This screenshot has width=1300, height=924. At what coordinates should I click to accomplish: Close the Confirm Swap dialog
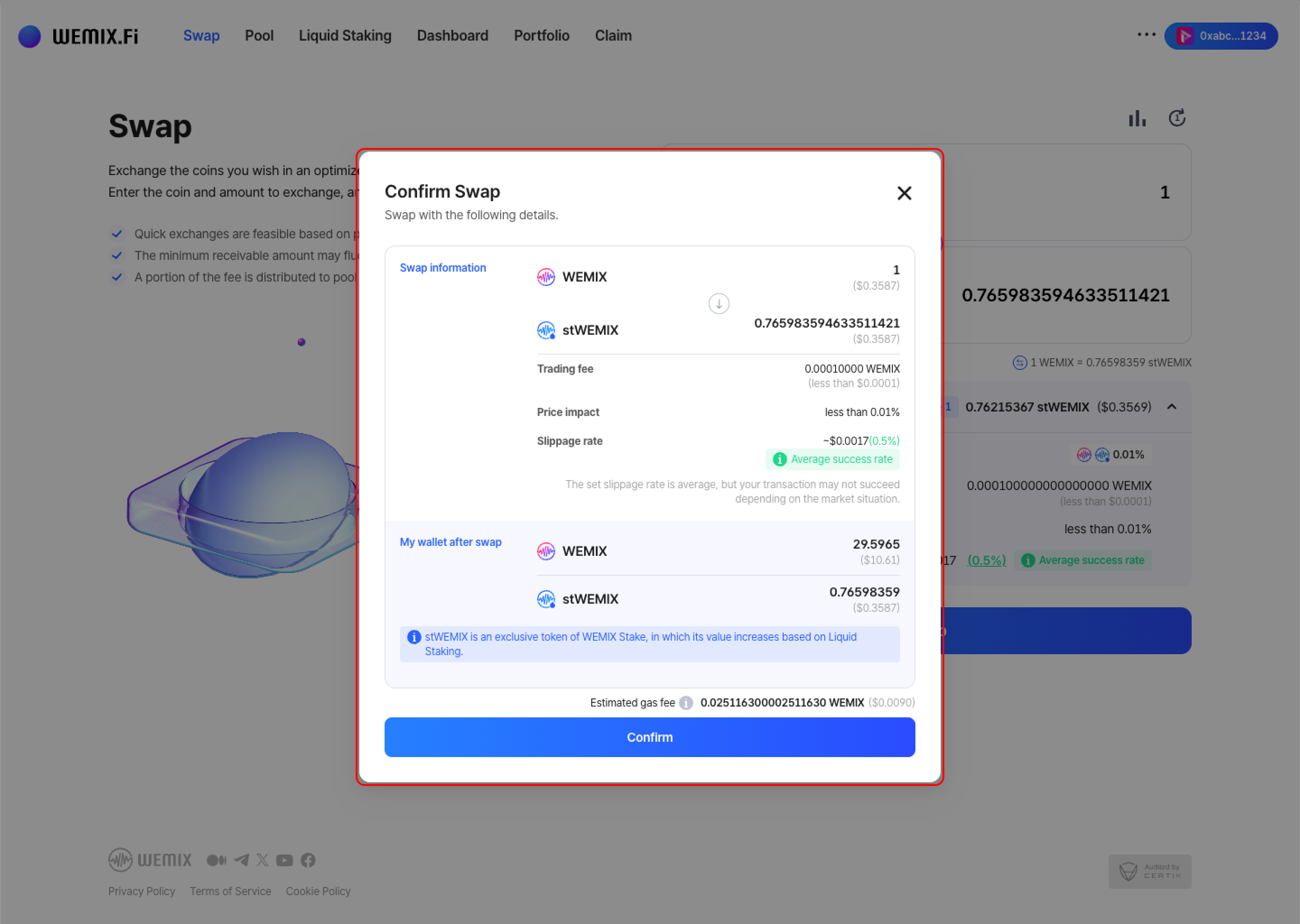click(904, 194)
